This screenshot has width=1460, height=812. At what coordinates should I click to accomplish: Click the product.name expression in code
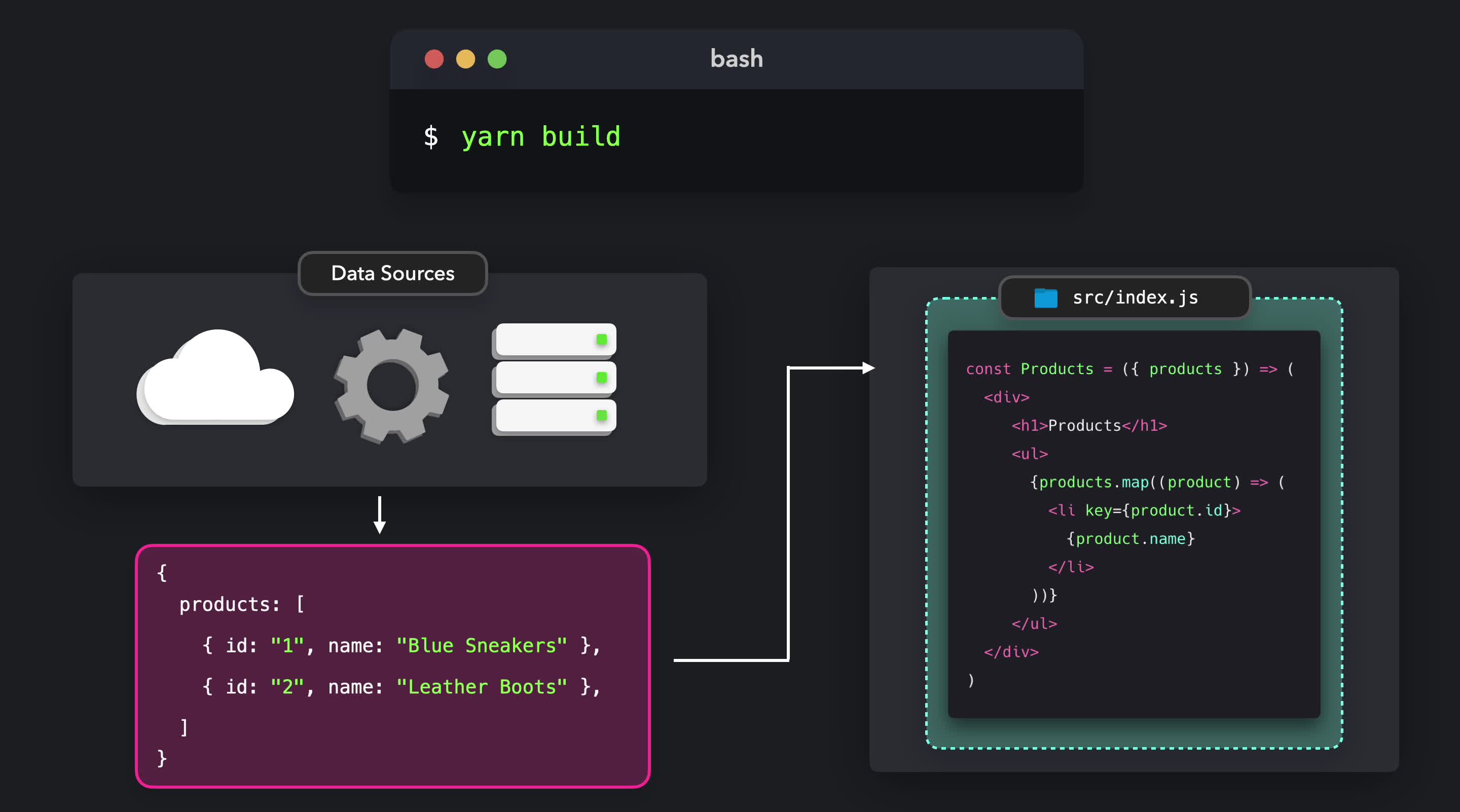click(1130, 539)
